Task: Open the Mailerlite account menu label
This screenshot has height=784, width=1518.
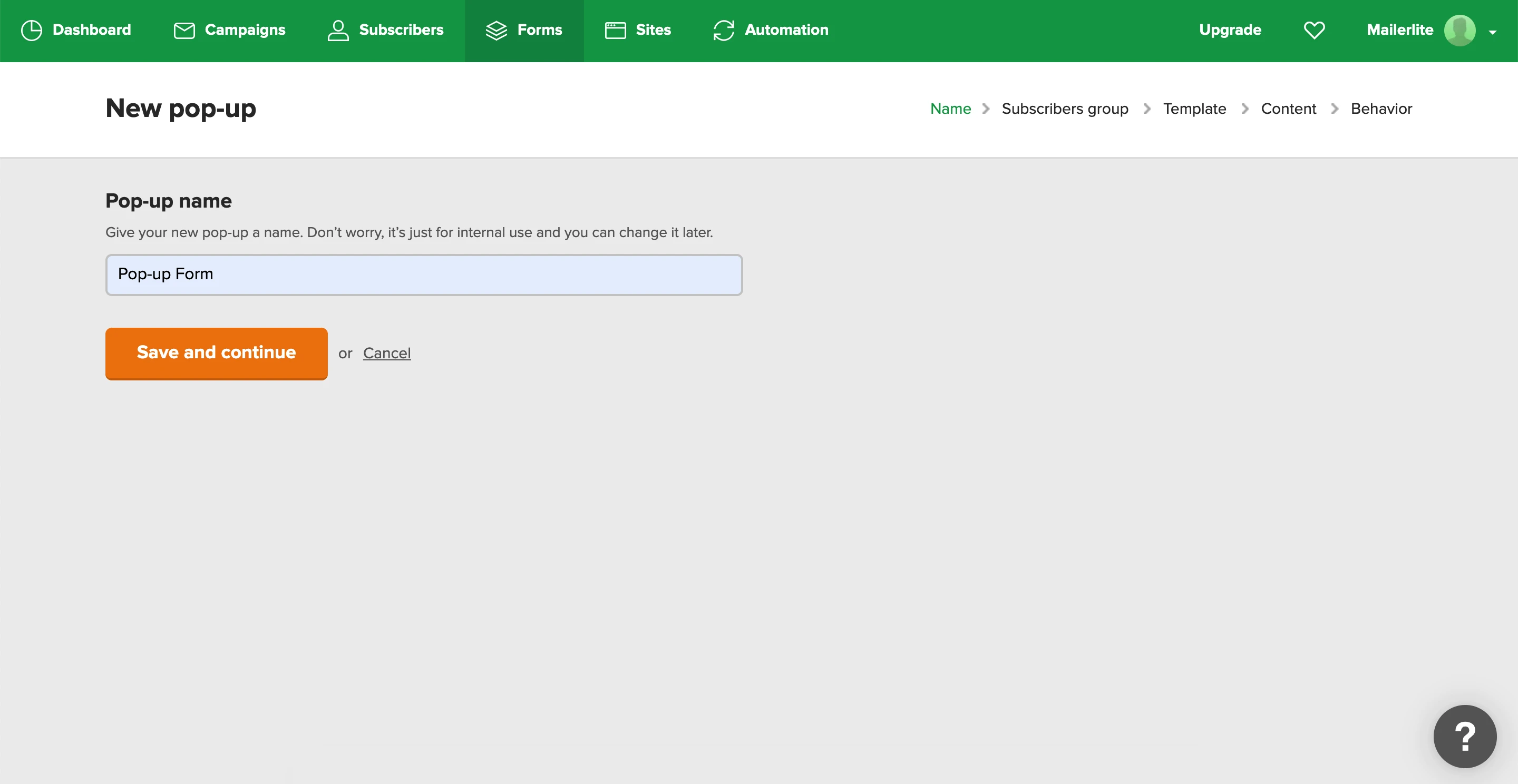Action: pyautogui.click(x=1399, y=30)
